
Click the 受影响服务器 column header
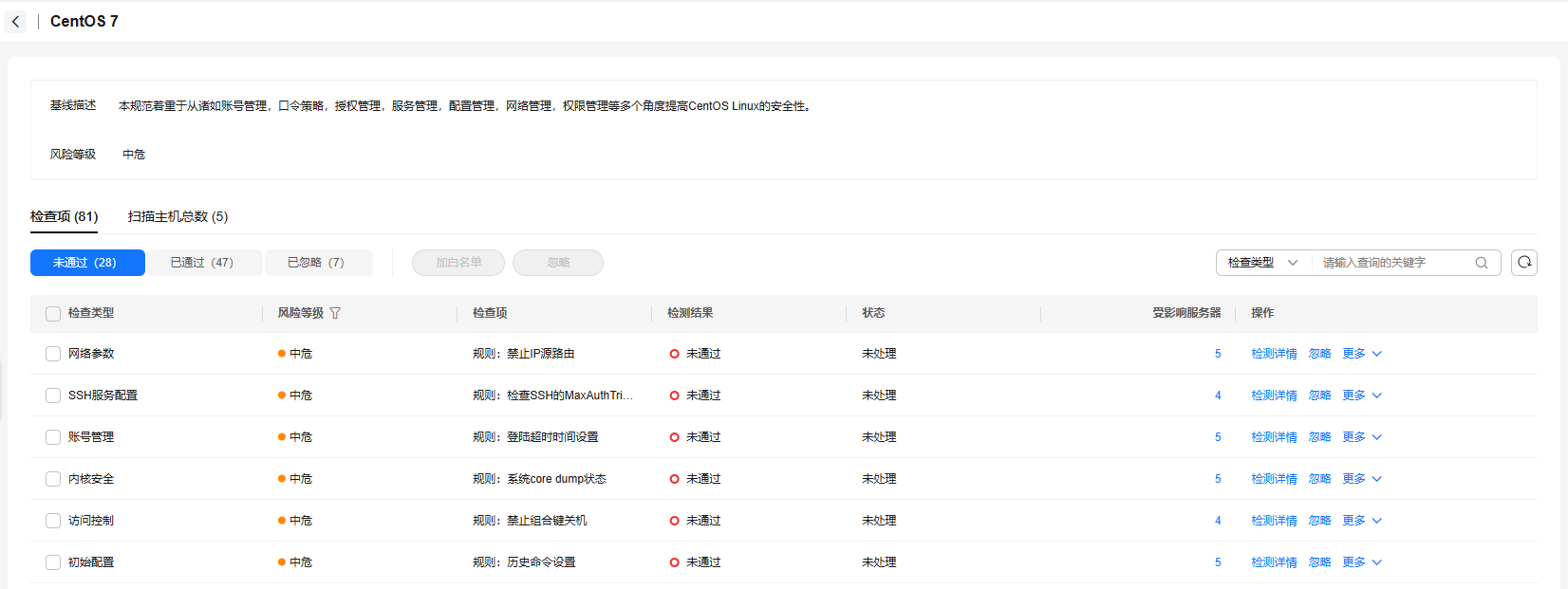point(1186,313)
